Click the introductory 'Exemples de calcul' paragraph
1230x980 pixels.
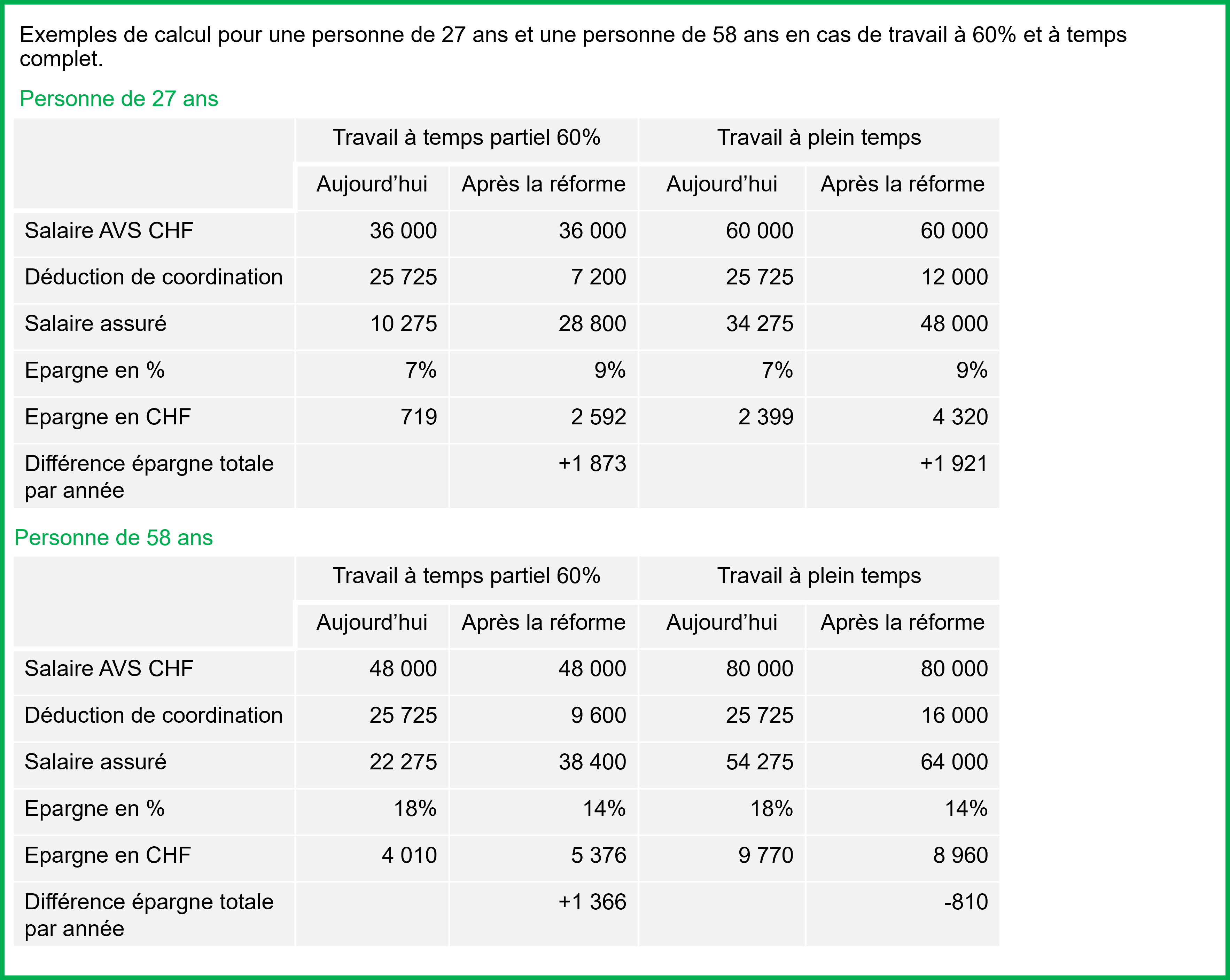tap(573, 46)
